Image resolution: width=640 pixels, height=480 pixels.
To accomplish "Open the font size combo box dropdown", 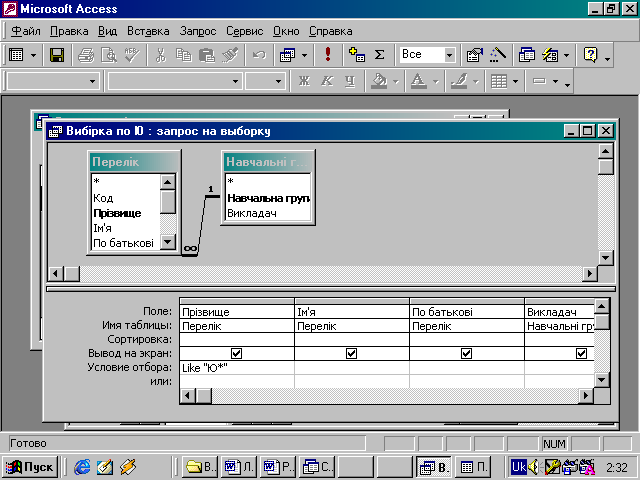I will [278, 81].
